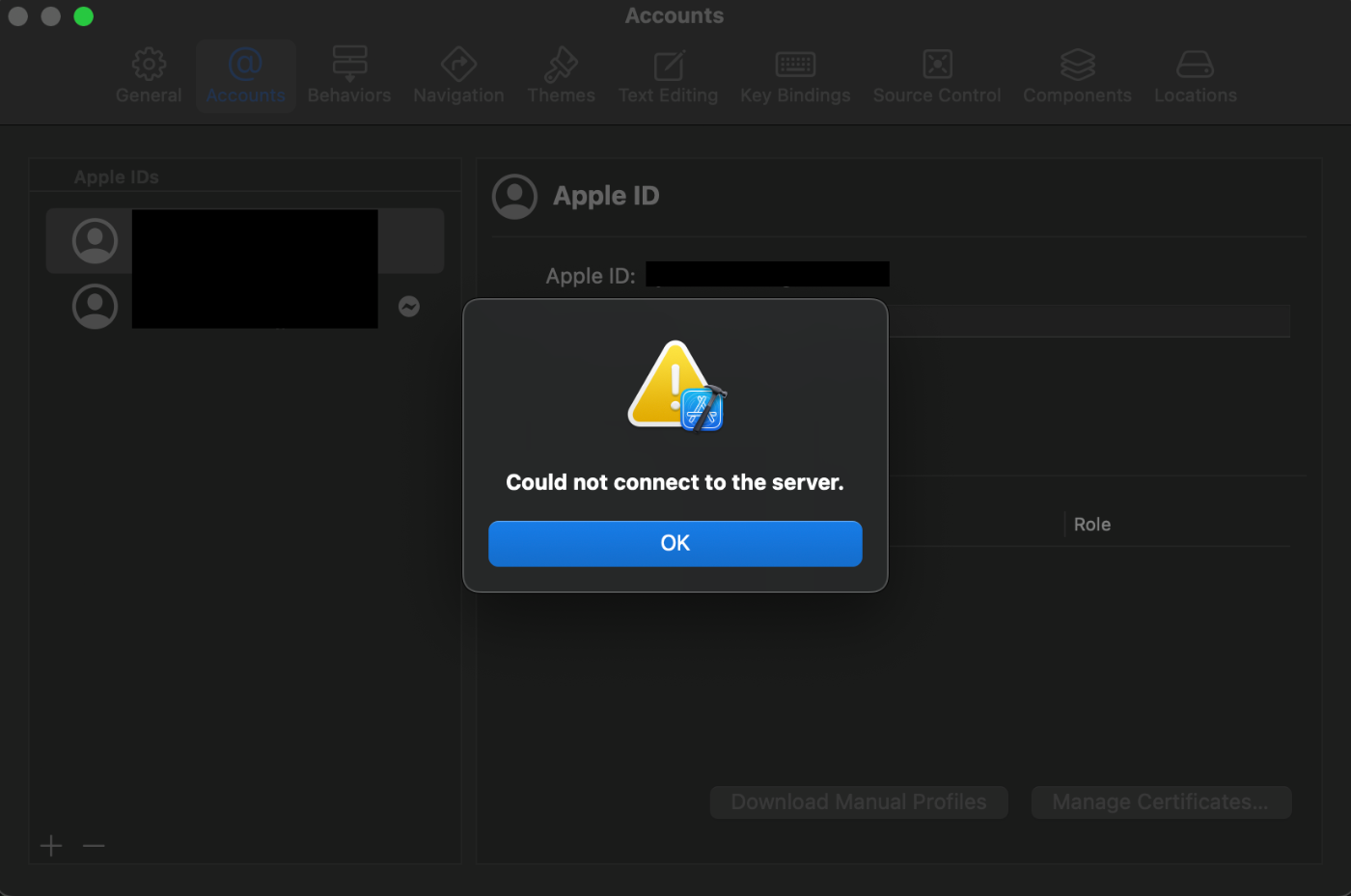Open Manage Certificates dialog

(x=1161, y=801)
